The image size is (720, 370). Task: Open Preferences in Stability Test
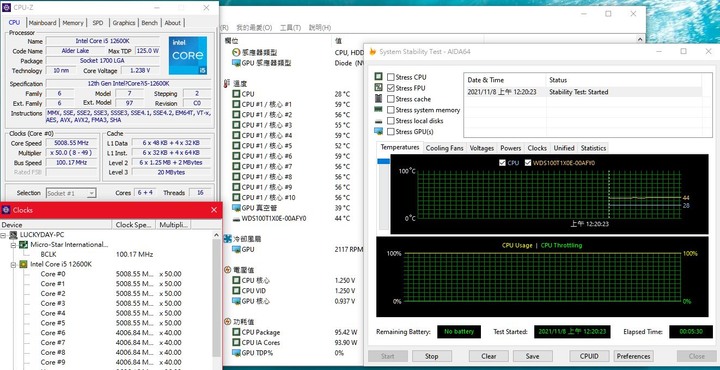point(633,356)
